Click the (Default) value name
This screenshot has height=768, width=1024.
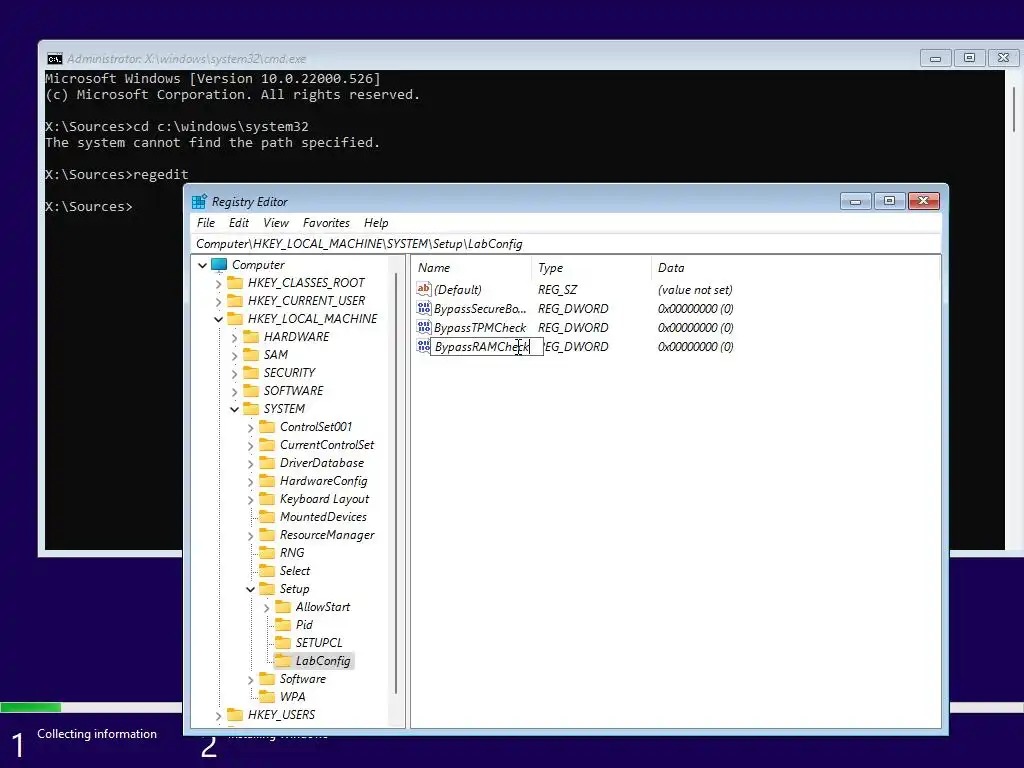pyautogui.click(x=458, y=289)
